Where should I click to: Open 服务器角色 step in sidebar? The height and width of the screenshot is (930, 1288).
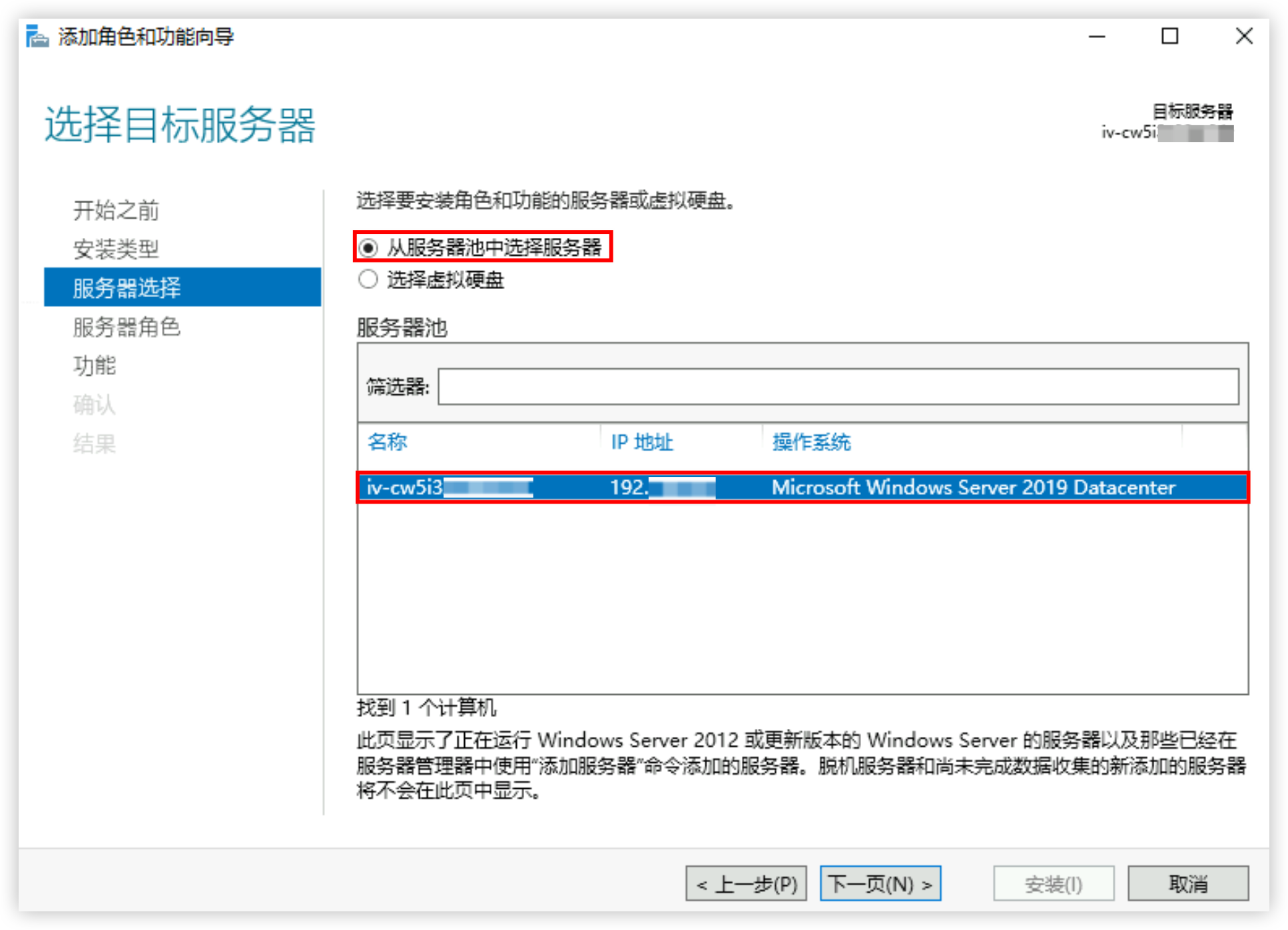pos(127,327)
